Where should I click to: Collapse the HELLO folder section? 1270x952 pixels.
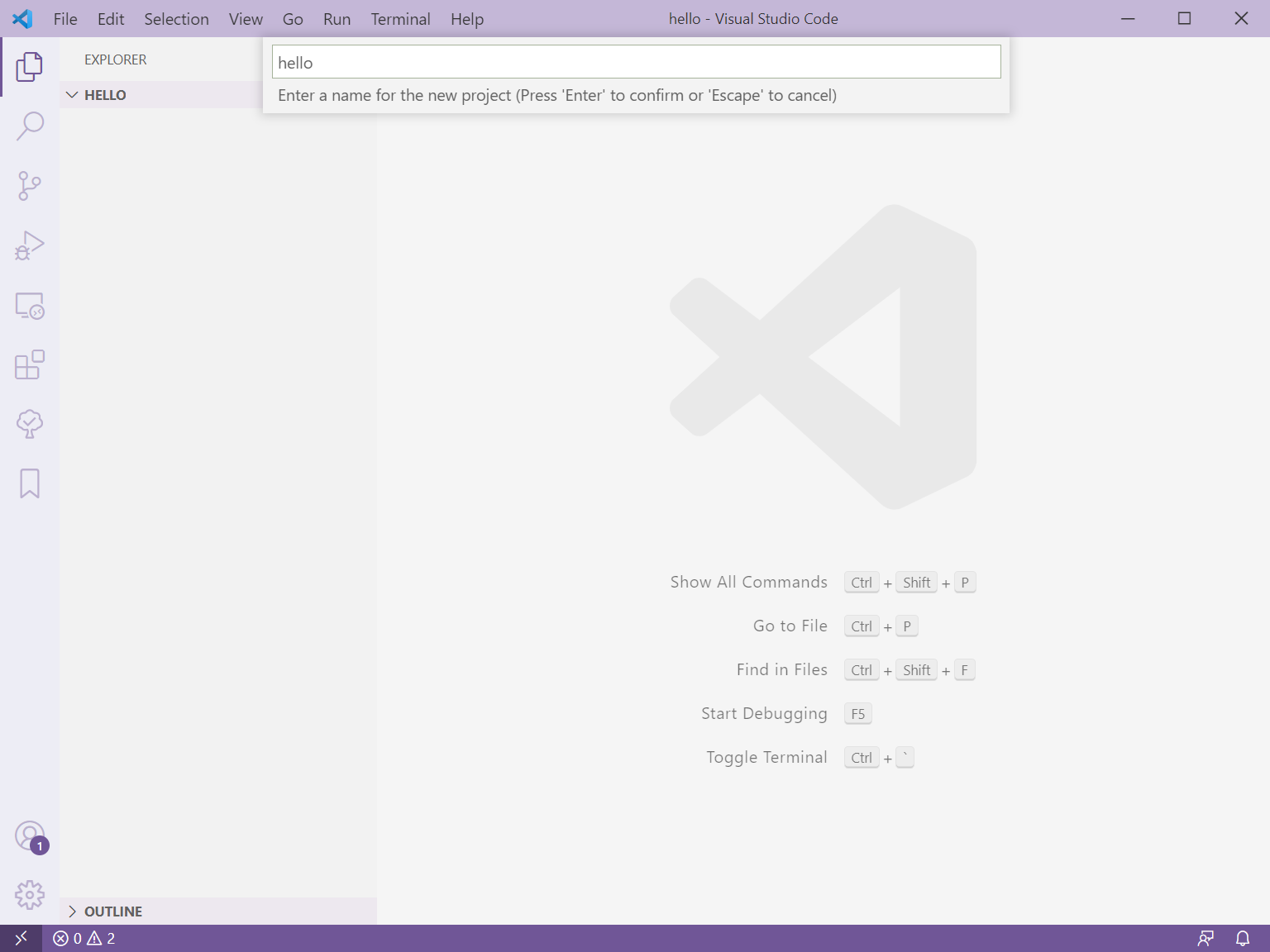[x=72, y=94]
